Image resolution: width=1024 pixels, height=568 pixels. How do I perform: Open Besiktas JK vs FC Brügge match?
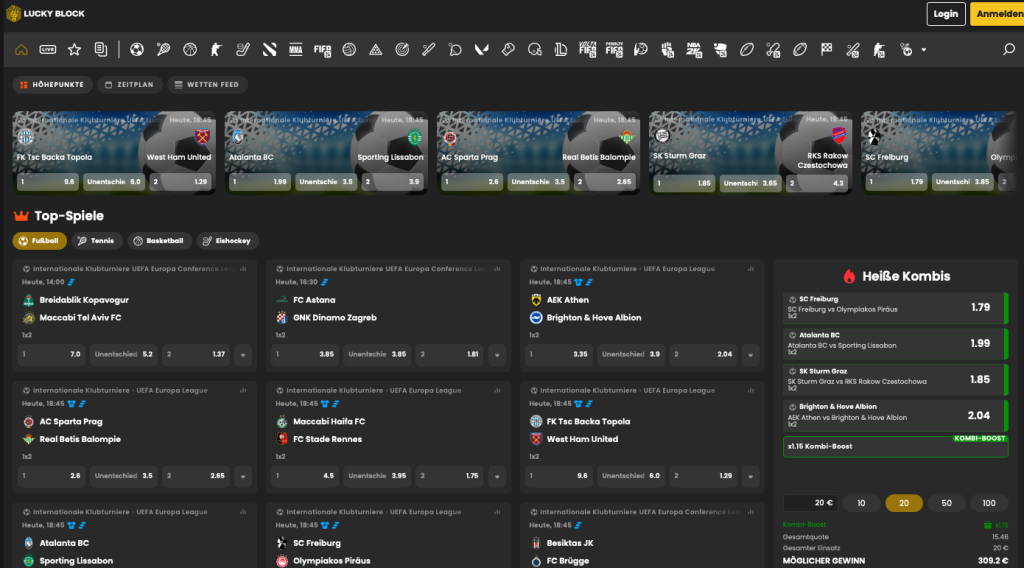(642, 535)
